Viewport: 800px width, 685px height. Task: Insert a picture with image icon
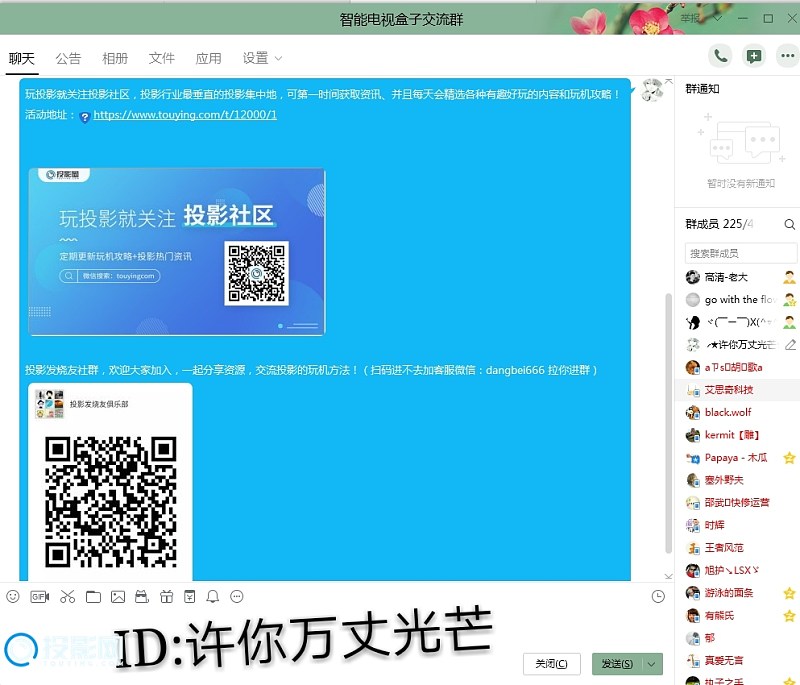[x=118, y=596]
